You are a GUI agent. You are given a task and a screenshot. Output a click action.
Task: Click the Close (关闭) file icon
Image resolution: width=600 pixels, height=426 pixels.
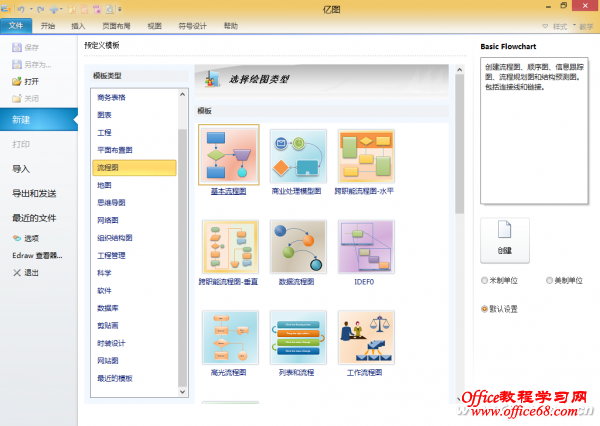[x=16, y=98]
